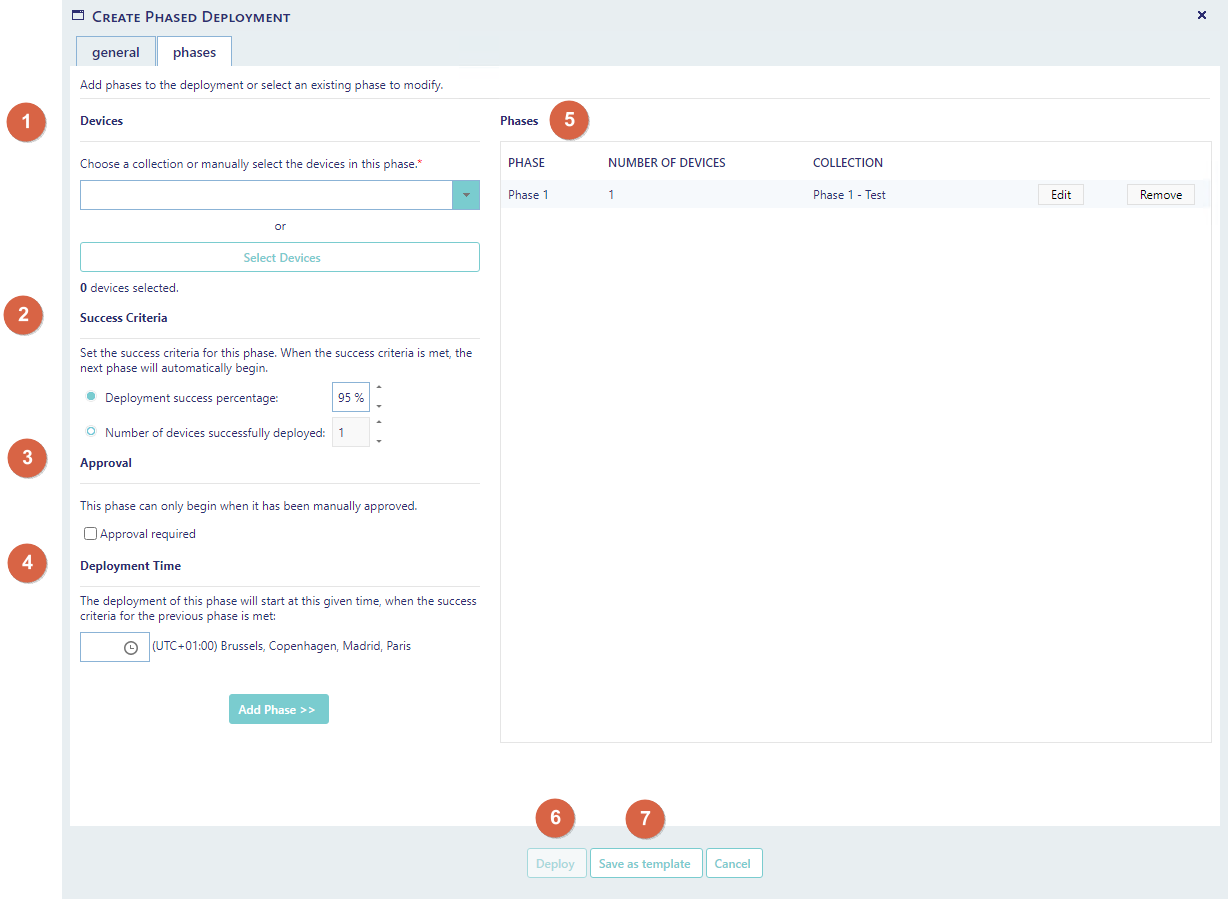Increase number of devices successfully deployed
Screen dimensions: 1231x899
(x=379, y=423)
